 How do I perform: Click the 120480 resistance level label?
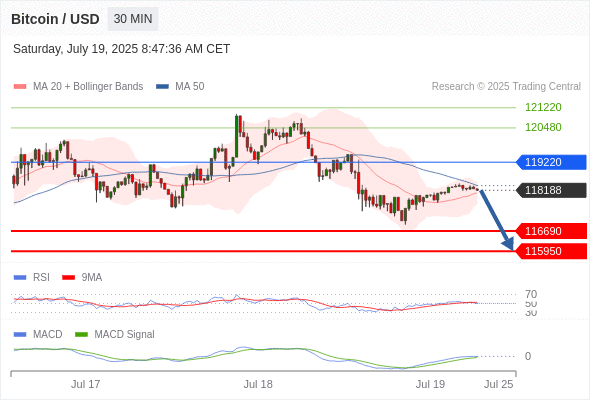tap(543, 127)
